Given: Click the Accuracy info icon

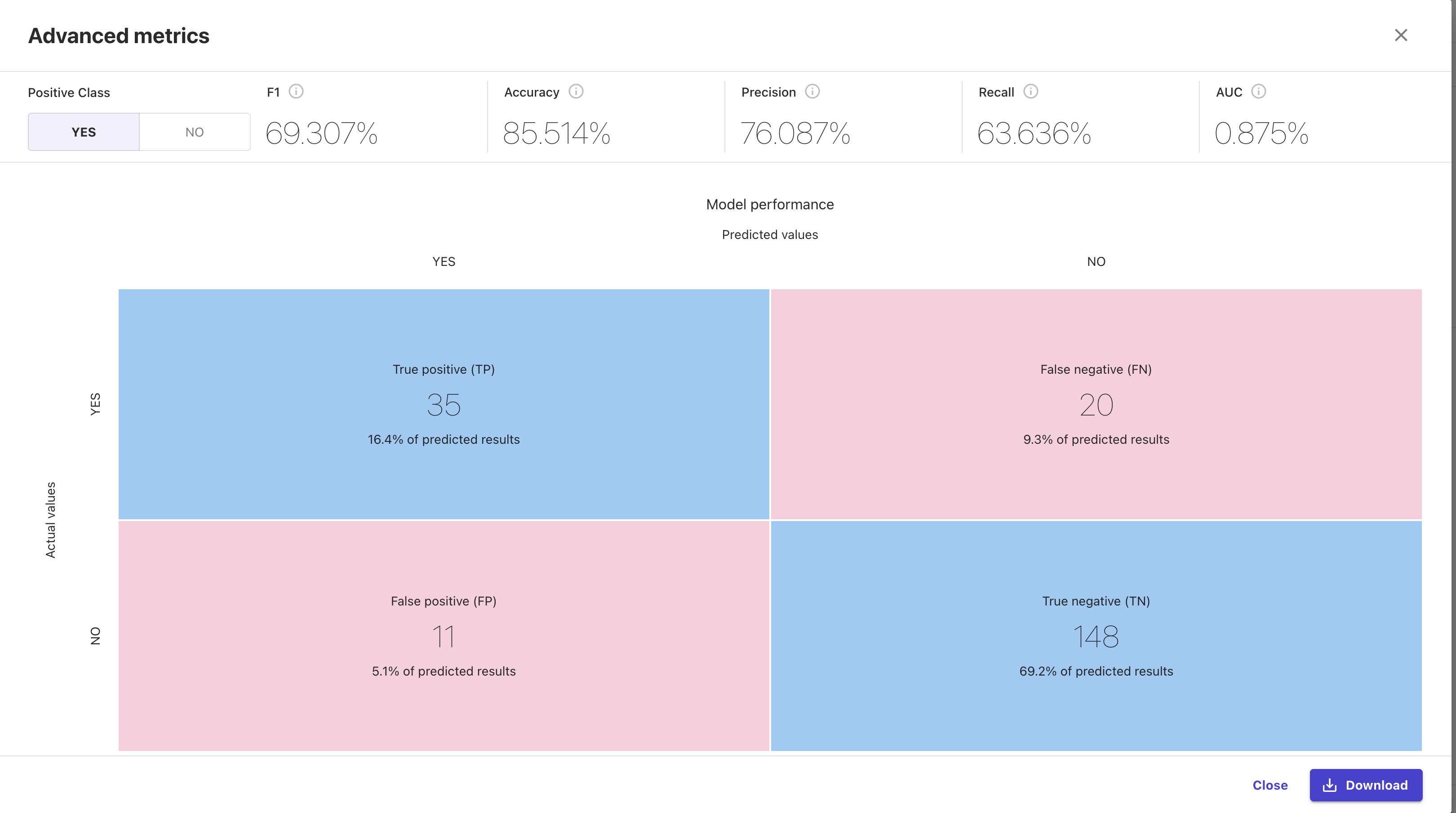Looking at the screenshot, I should (x=575, y=92).
